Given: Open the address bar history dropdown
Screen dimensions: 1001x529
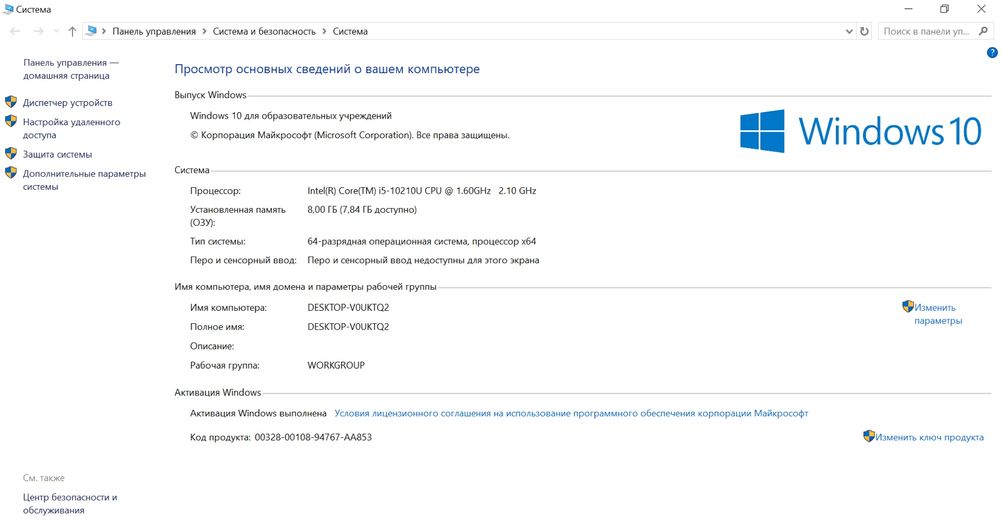Looking at the screenshot, I should [x=849, y=31].
